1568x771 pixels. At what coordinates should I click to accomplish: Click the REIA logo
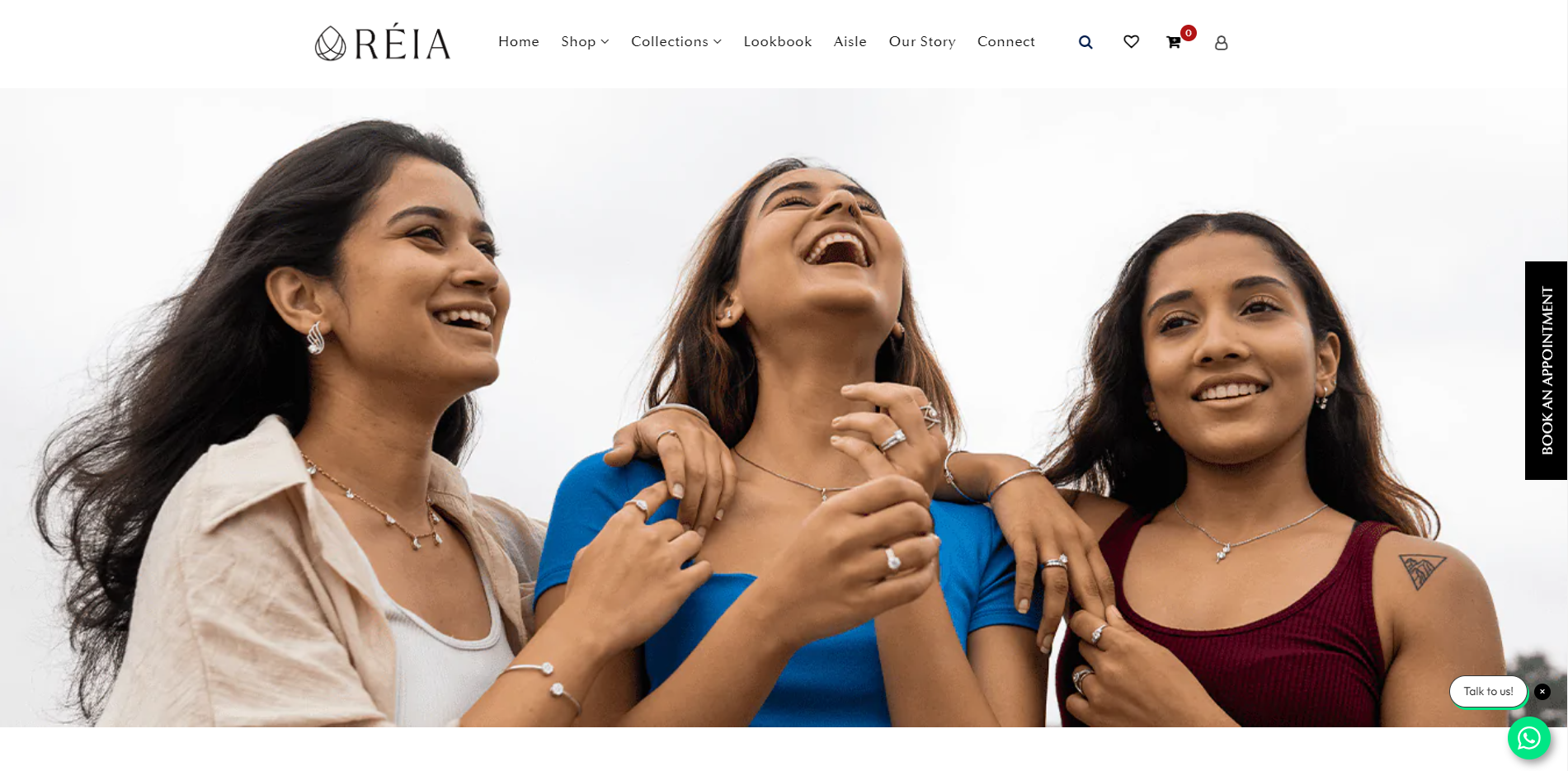pyautogui.click(x=383, y=42)
